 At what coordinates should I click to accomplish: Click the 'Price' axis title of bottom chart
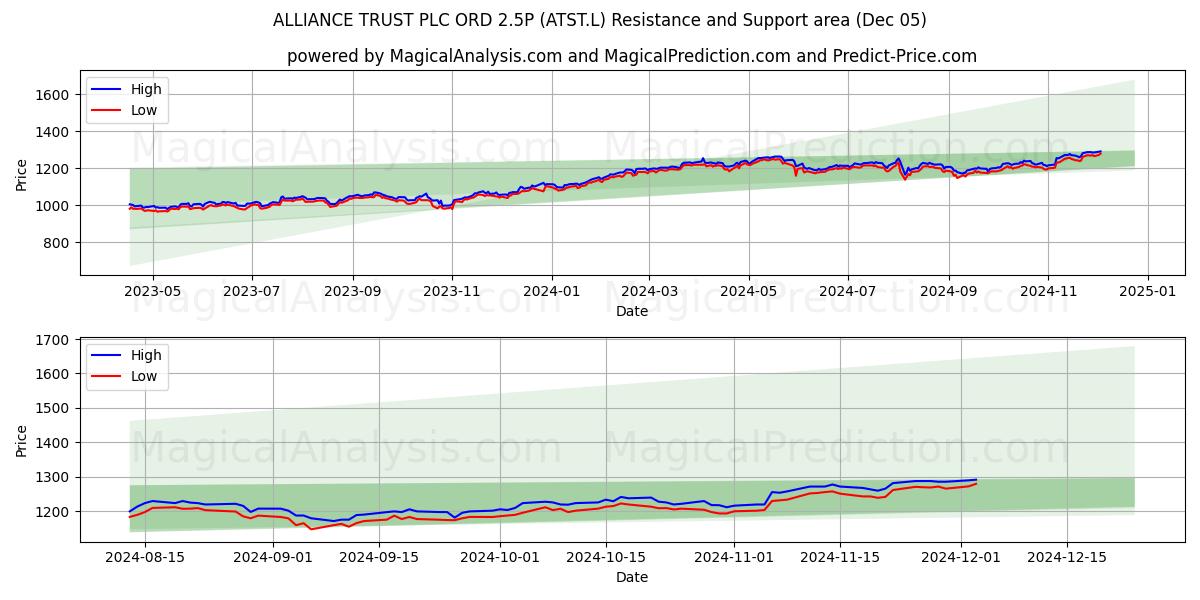click(x=22, y=440)
